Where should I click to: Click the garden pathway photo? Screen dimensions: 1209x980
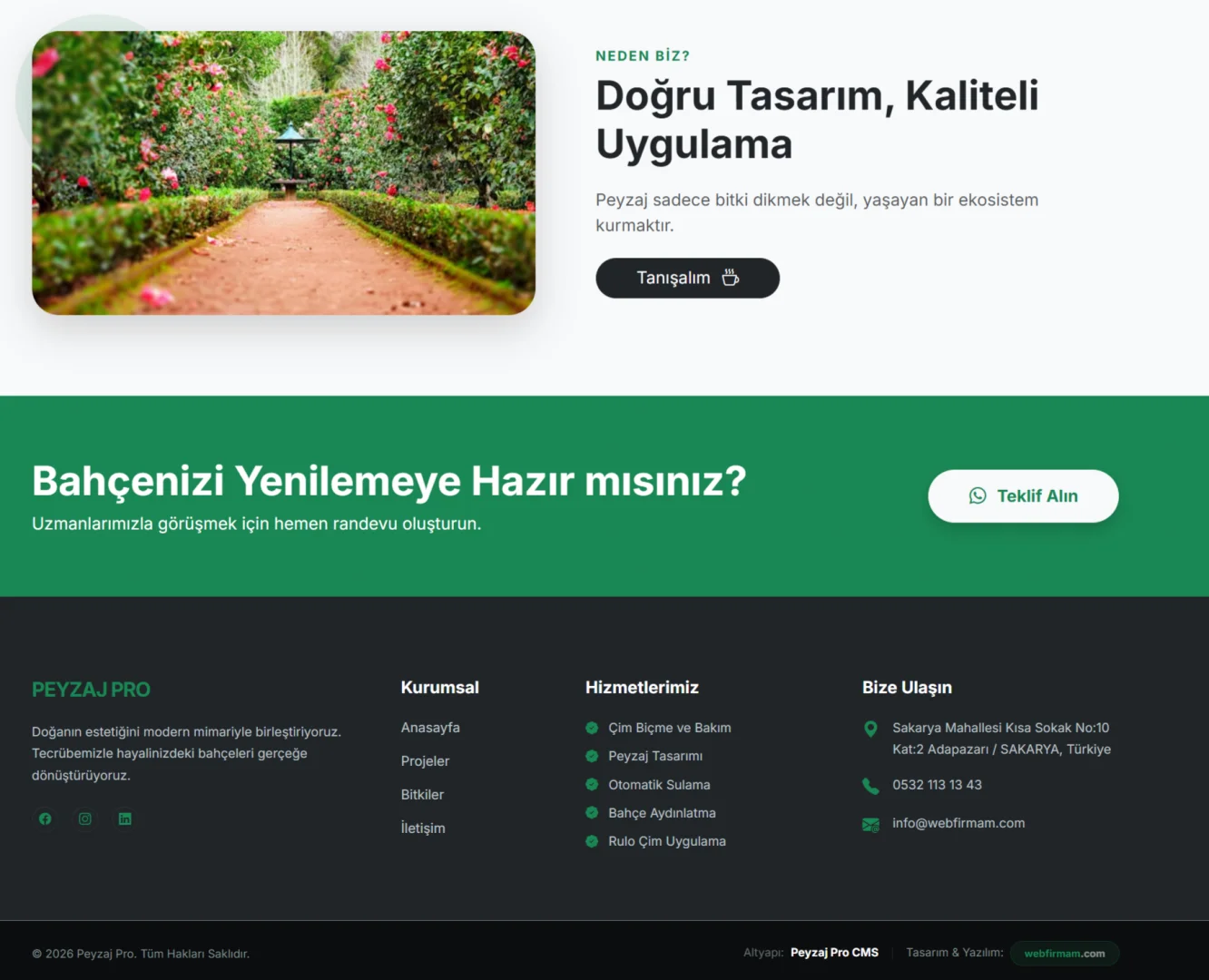point(283,173)
